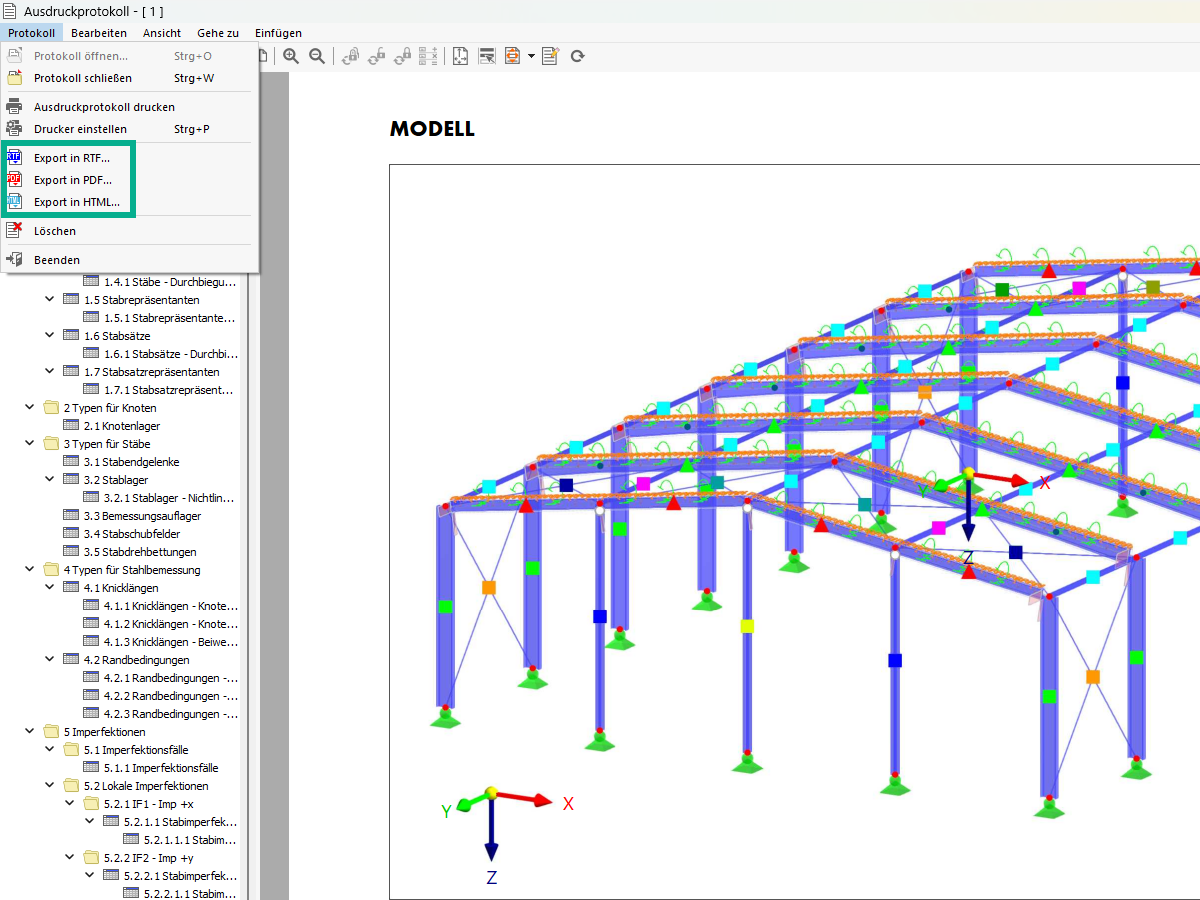
Task: Open dropdown arrow next to fit page icon
Action: pos(531,56)
